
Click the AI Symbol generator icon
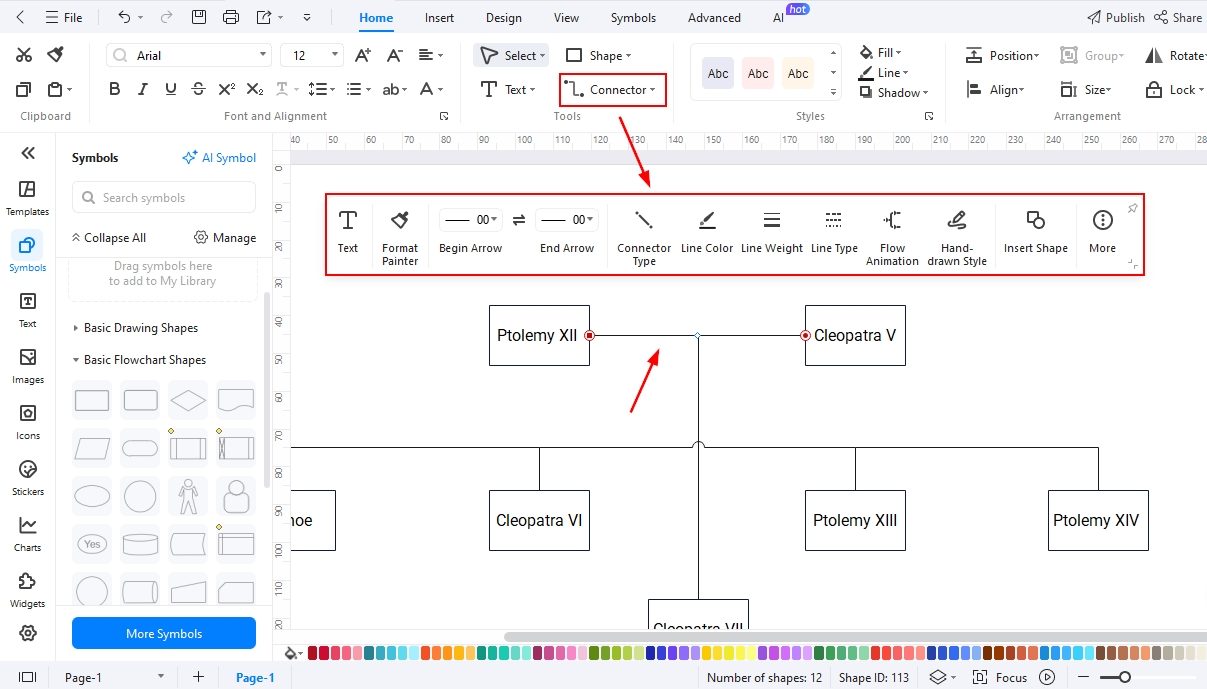219,157
